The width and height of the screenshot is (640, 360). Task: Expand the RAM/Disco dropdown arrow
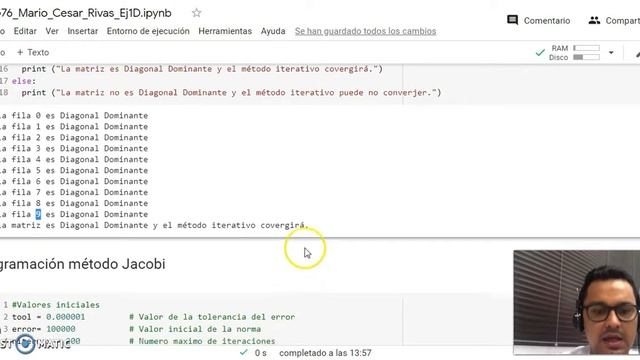tap(611, 53)
